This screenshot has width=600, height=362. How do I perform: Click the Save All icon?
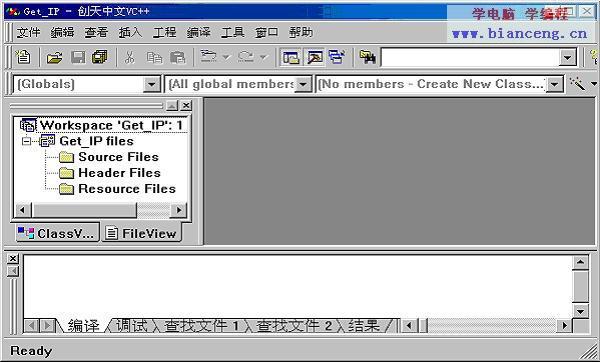100,57
